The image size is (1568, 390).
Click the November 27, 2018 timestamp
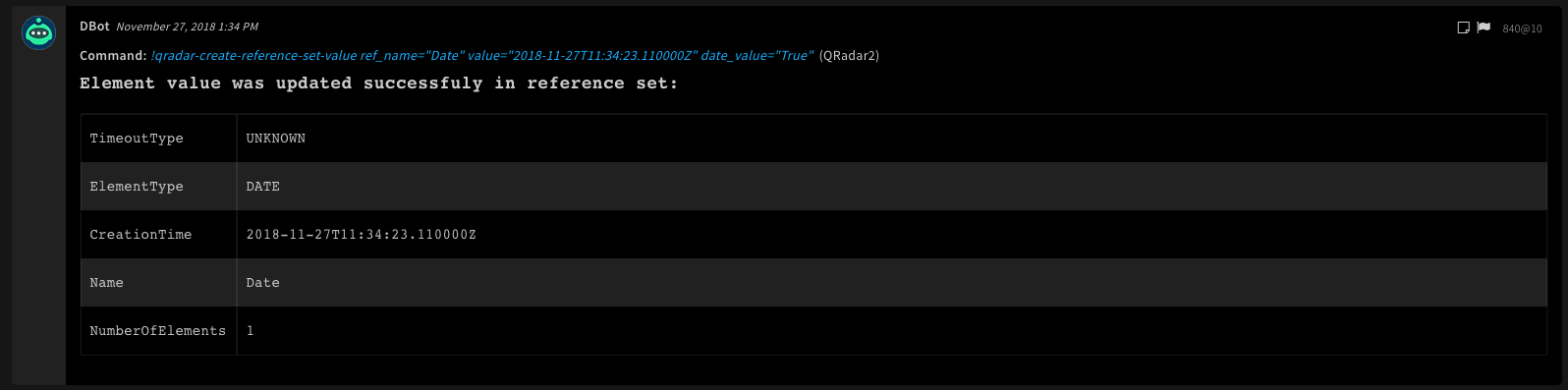(x=188, y=27)
